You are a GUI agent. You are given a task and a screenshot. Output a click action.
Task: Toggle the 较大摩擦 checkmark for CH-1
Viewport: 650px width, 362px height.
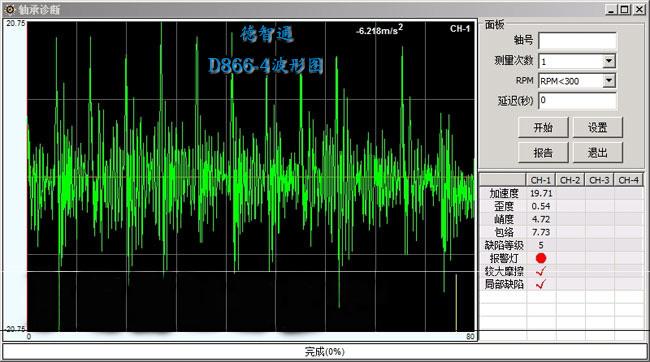coord(541,272)
